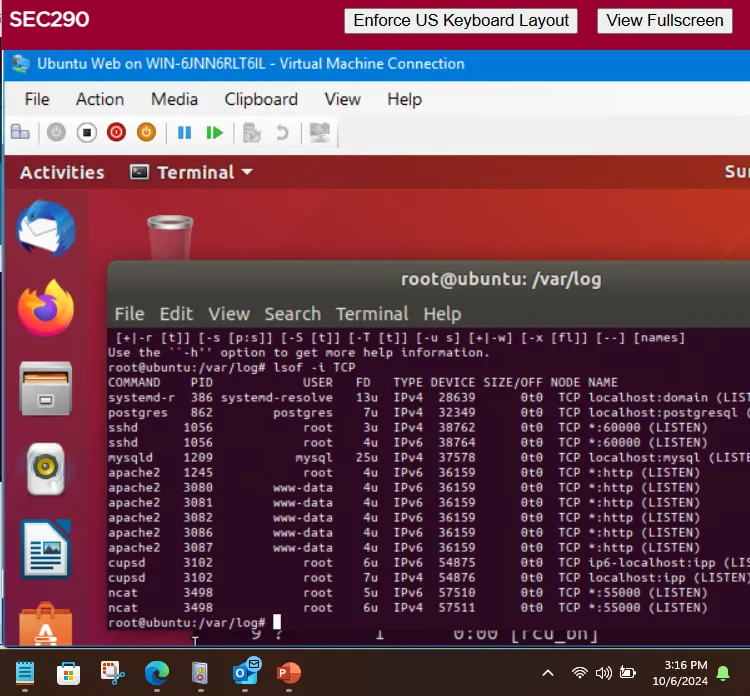Open Rhythmbox speaker icon in dock
750x696 pixels.
click(46, 469)
